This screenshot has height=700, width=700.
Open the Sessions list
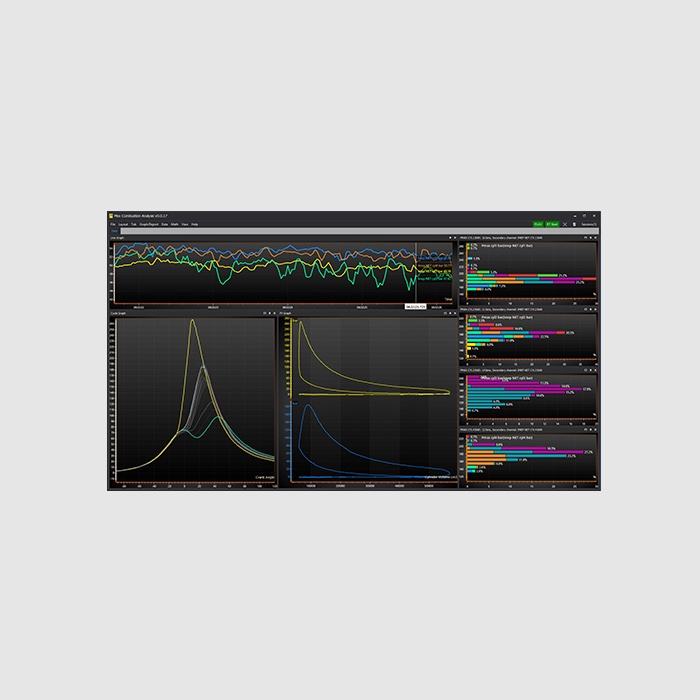(x=589, y=224)
